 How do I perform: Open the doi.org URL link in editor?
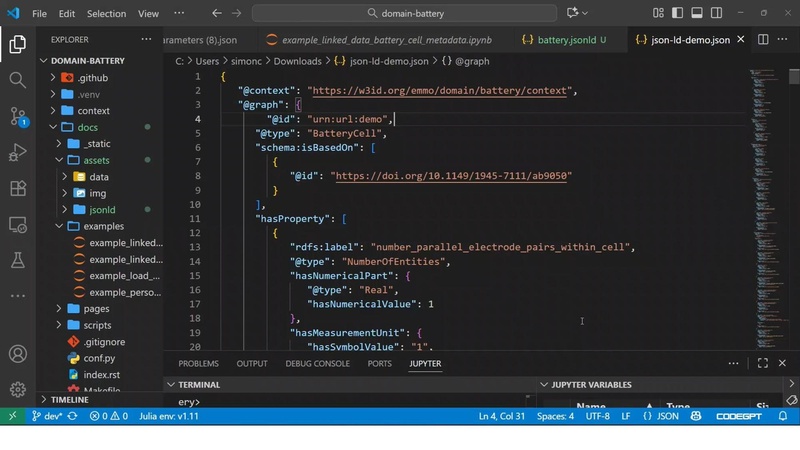pos(451,176)
